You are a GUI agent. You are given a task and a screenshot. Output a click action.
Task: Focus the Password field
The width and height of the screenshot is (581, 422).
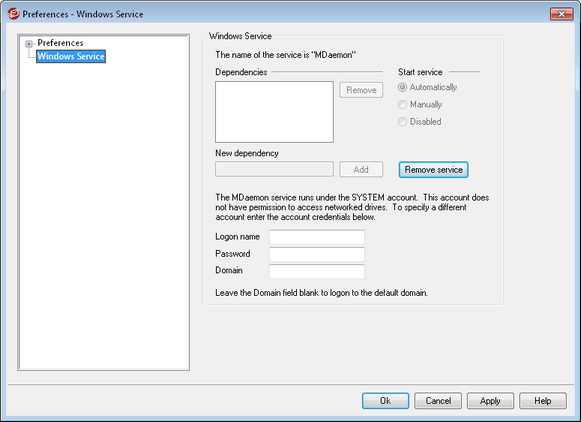317,254
